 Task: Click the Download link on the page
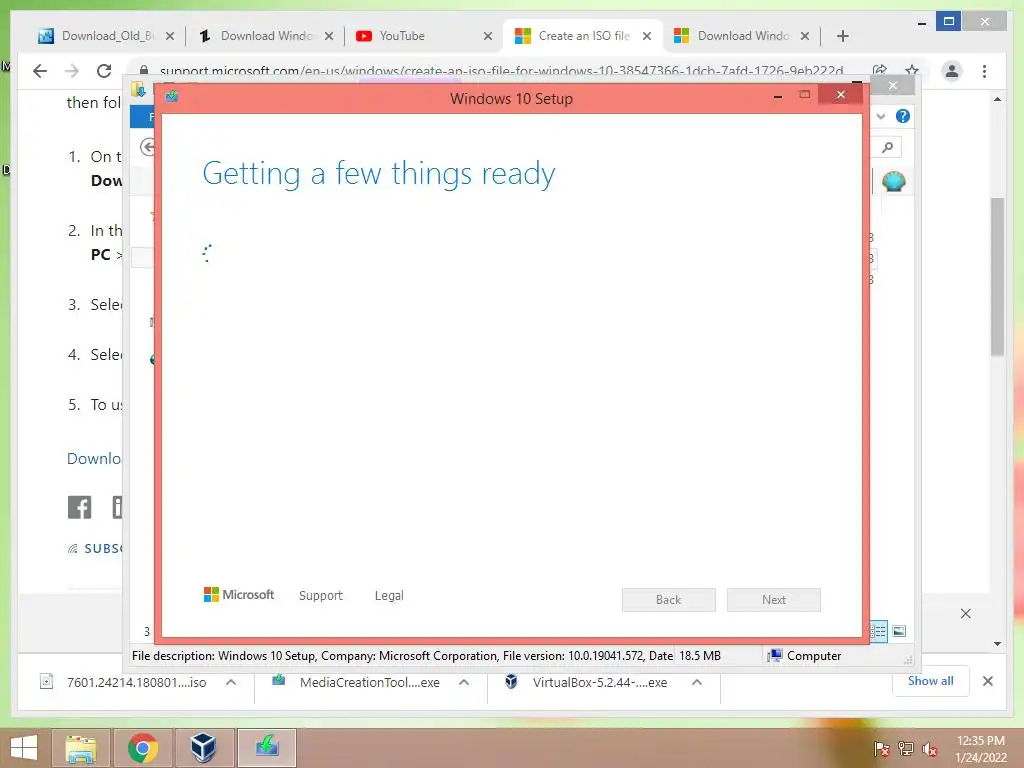94,458
